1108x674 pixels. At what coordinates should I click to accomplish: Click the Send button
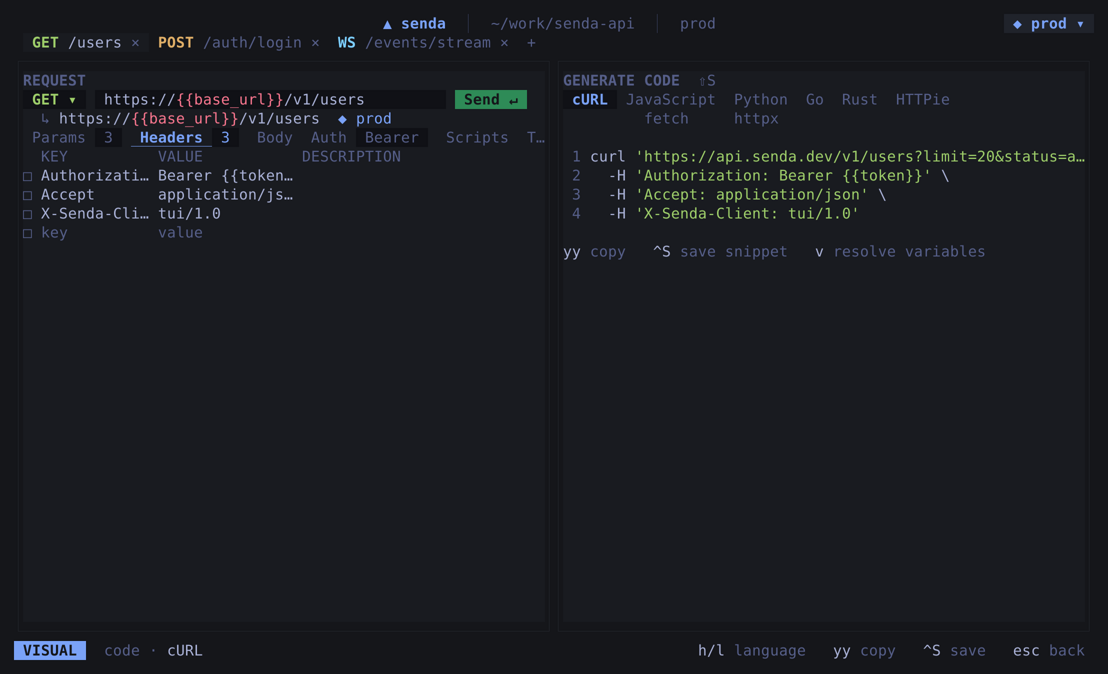pyautogui.click(x=490, y=100)
